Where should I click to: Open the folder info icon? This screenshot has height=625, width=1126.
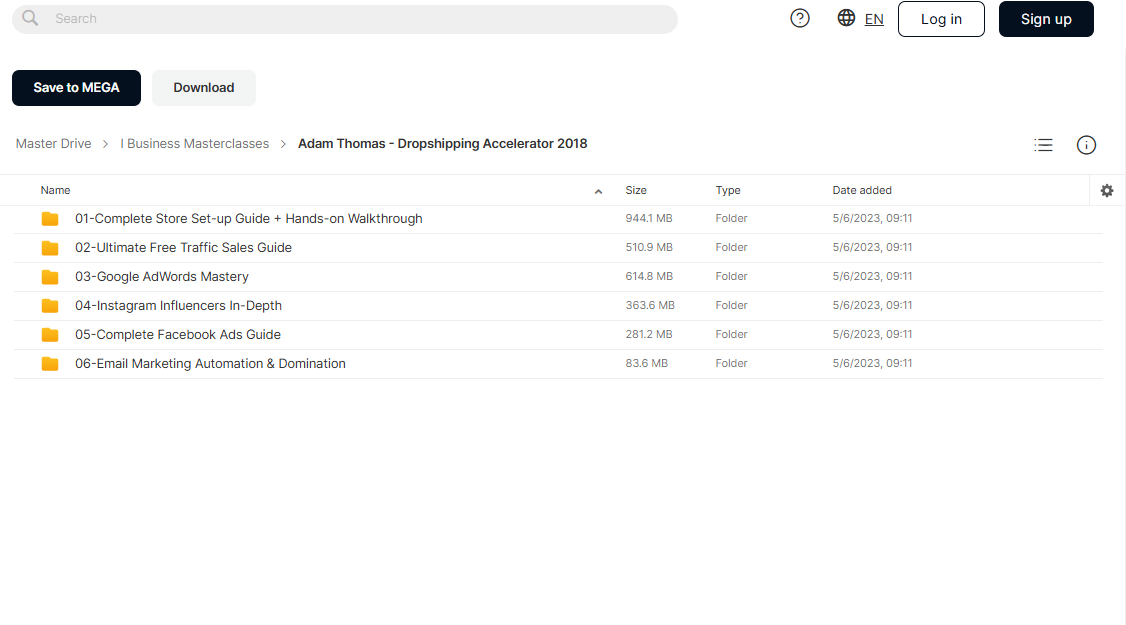click(1086, 145)
